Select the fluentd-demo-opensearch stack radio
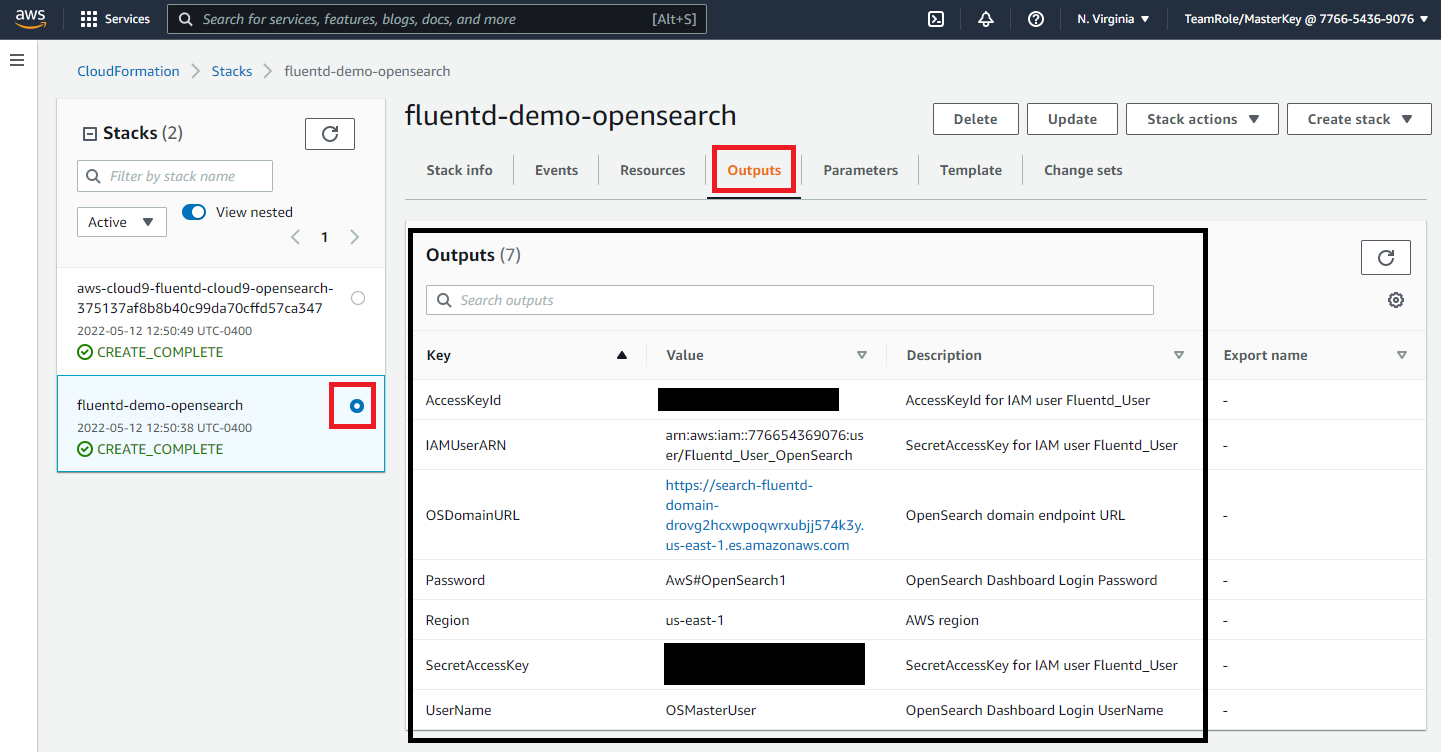The width and height of the screenshot is (1441, 752). [x=357, y=406]
